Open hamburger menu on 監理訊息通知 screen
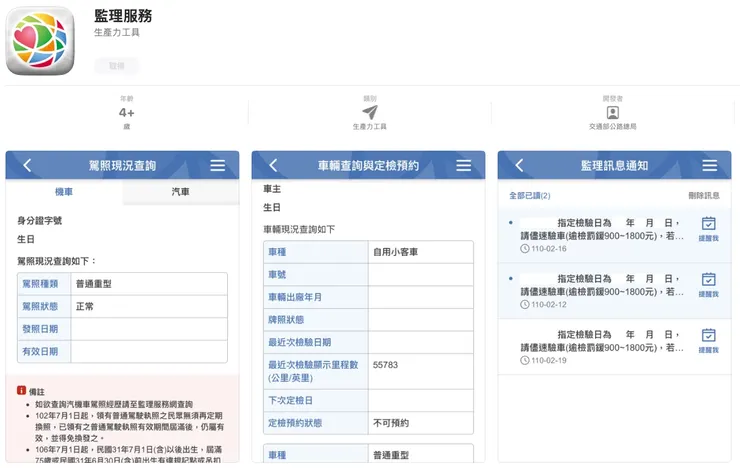Screen dimensions: 740x468 click(710, 165)
